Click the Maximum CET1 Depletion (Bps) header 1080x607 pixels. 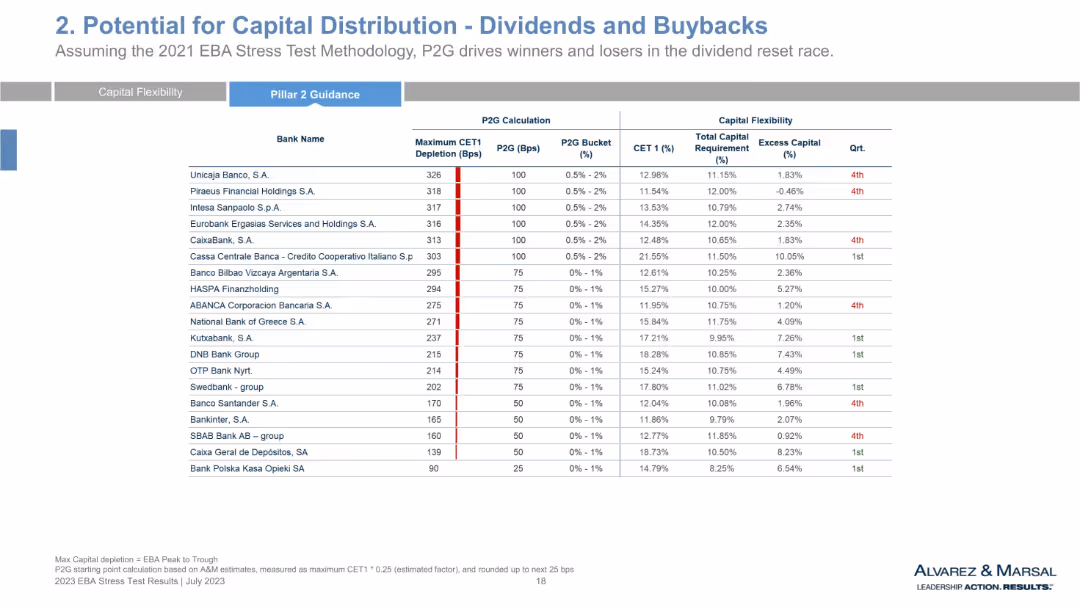(448, 148)
